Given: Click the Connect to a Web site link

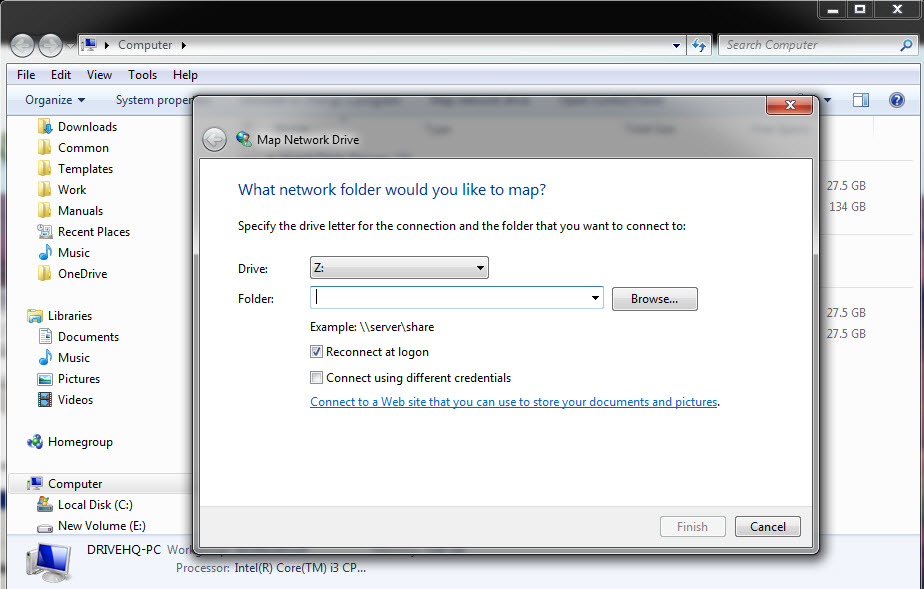Looking at the screenshot, I should 513,402.
